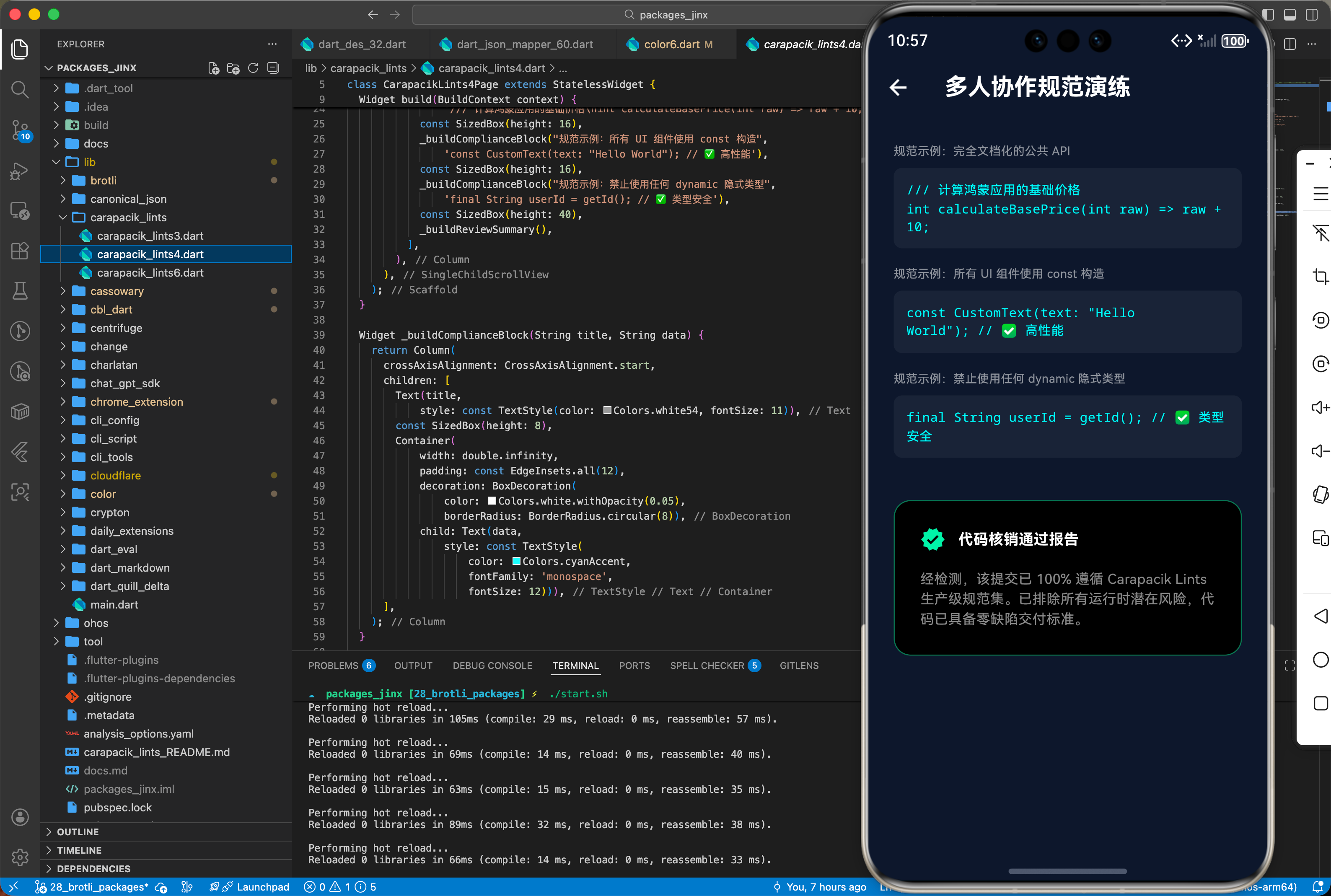This screenshot has width=1331, height=896.
Task: Switch to the PROBLEMS panel tab
Action: [333, 665]
